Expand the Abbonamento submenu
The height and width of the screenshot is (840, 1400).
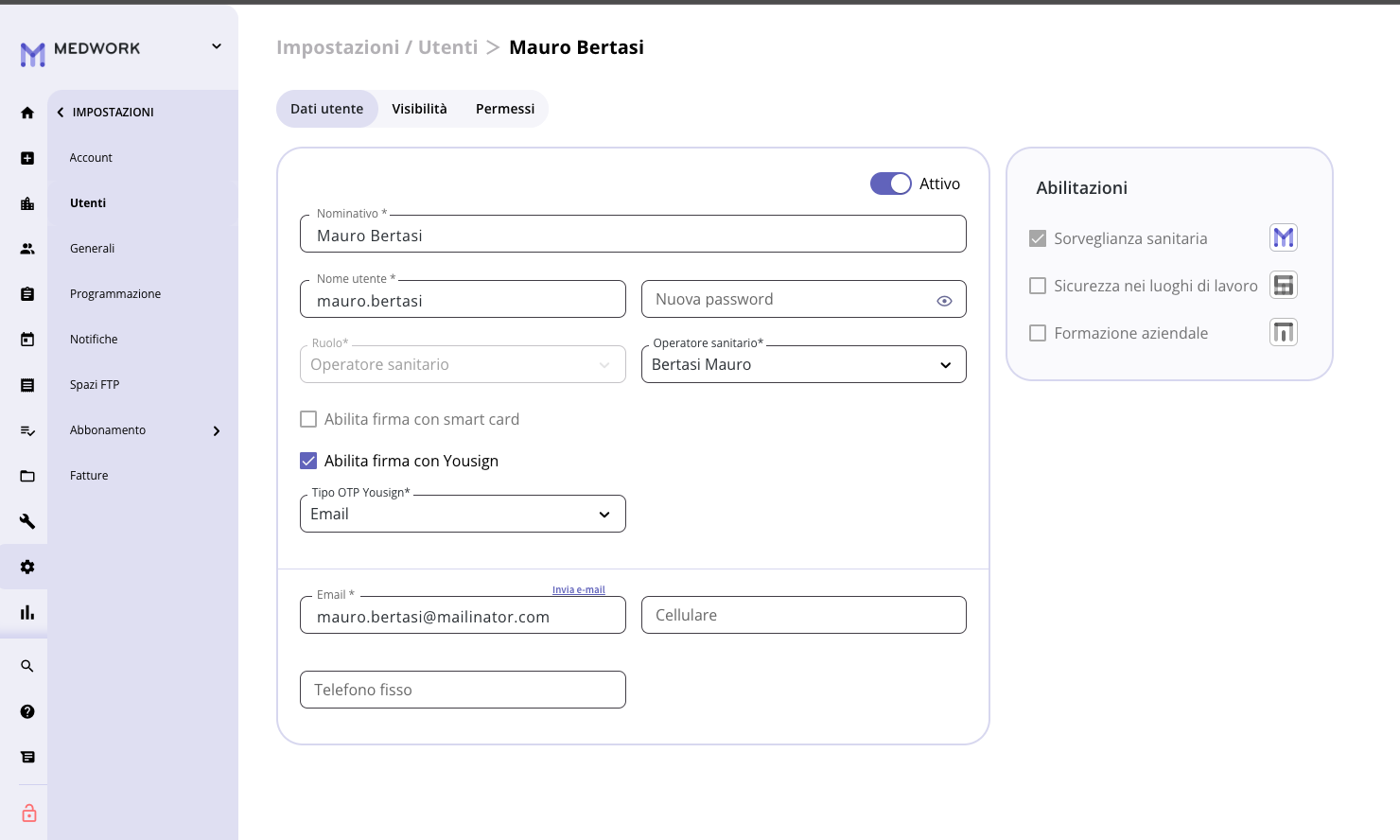tap(216, 430)
